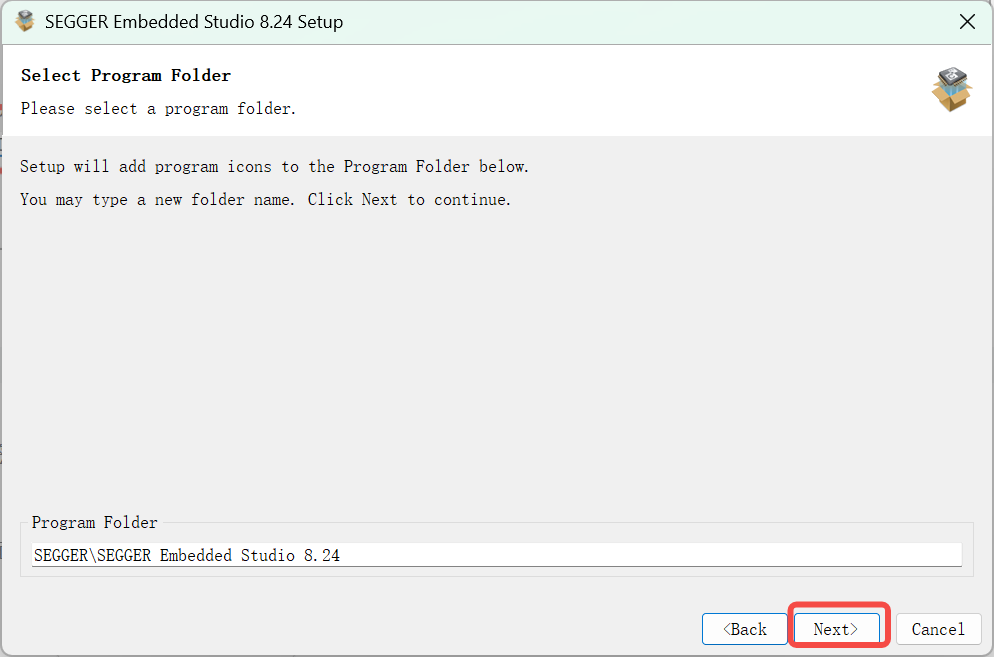Cancel the SEGGER Embedded Studio setup

point(938,629)
